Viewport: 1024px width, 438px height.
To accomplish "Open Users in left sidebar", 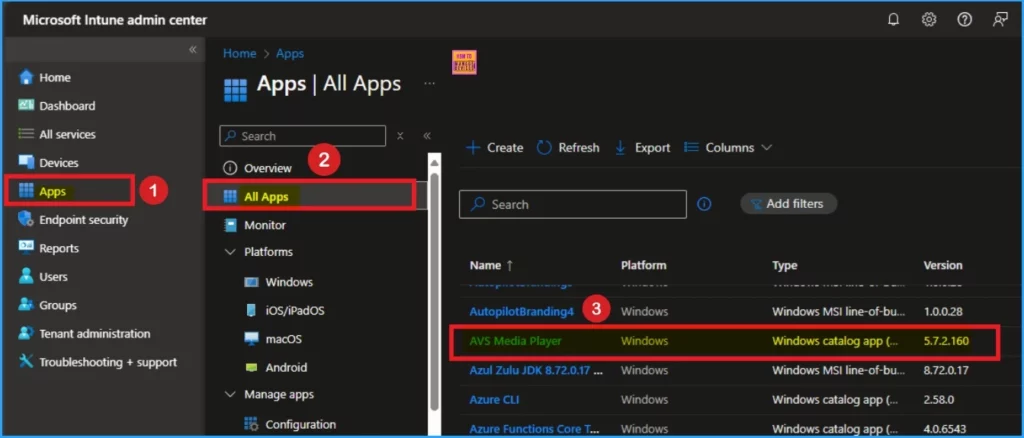I will pos(53,277).
